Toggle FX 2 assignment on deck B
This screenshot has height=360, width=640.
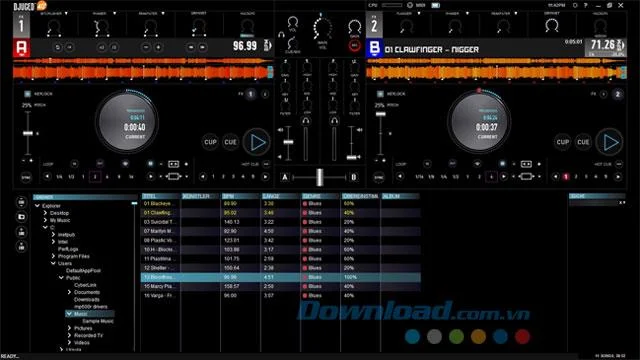click(618, 94)
